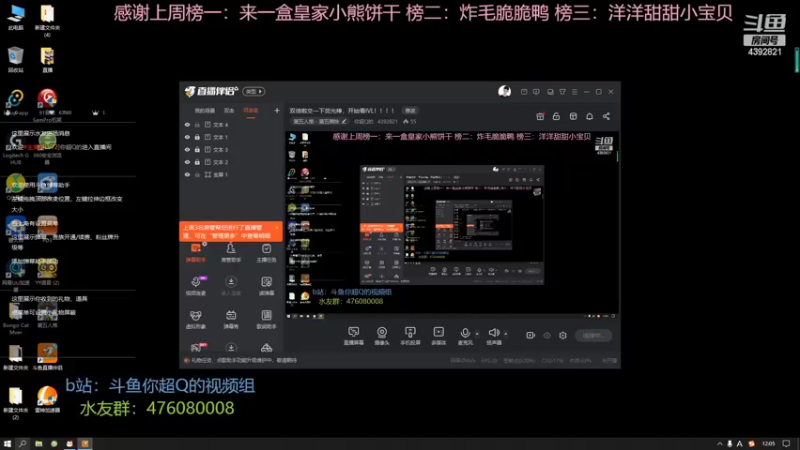800x450 pixels.
Task: Open the 歌词助手 tool
Action: click(x=266, y=319)
